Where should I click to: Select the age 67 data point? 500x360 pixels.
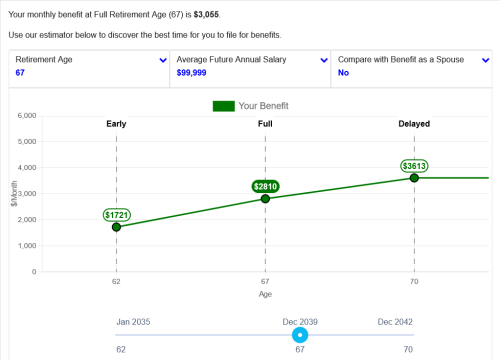click(x=265, y=199)
